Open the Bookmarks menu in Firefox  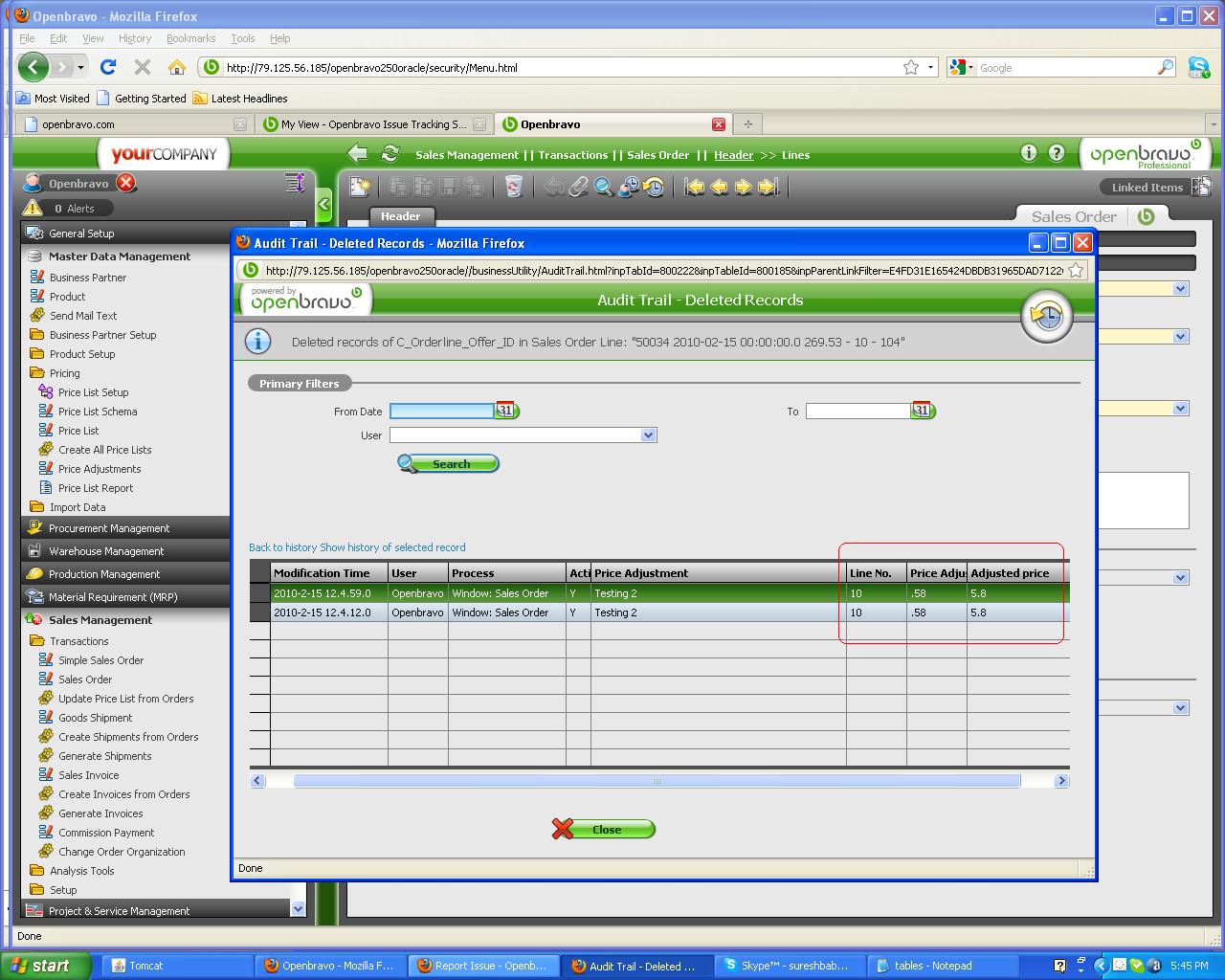(190, 38)
